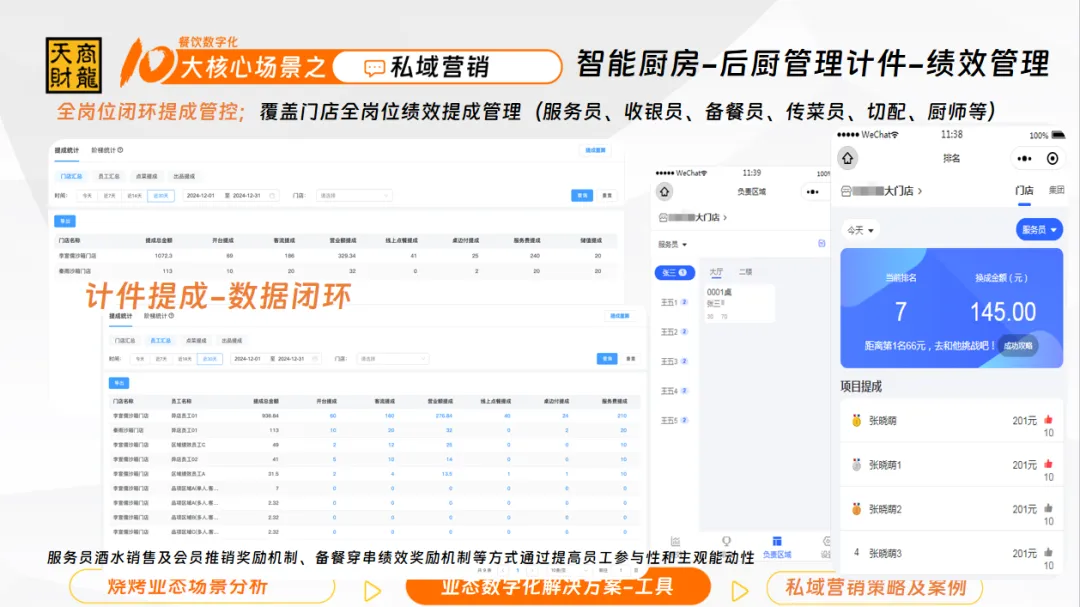The height and width of the screenshot is (607, 1080).
Task: Tap the home icon on the 排名 screen
Action: tap(848, 158)
